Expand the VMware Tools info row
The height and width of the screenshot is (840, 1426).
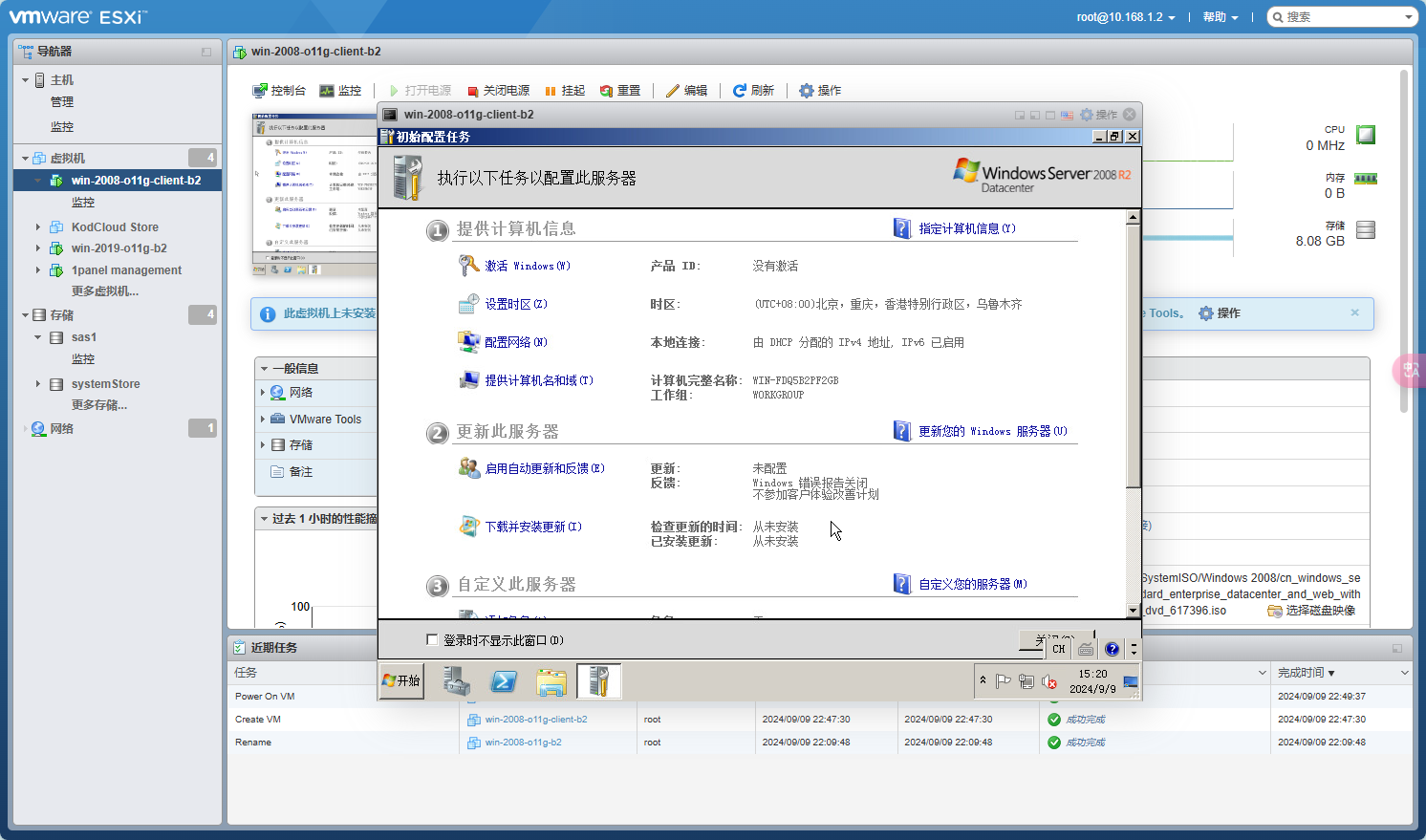coord(263,420)
